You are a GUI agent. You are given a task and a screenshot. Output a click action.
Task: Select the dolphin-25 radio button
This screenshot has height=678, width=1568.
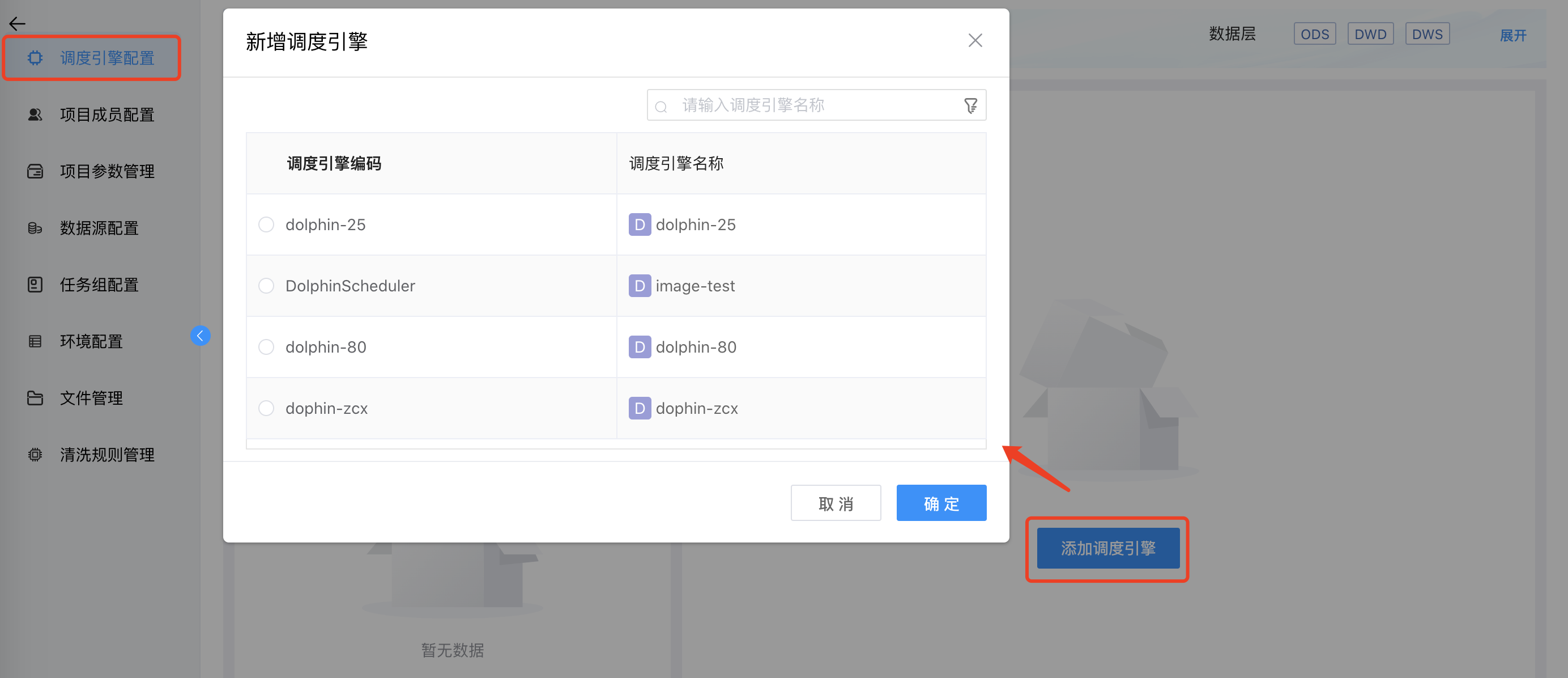266,224
